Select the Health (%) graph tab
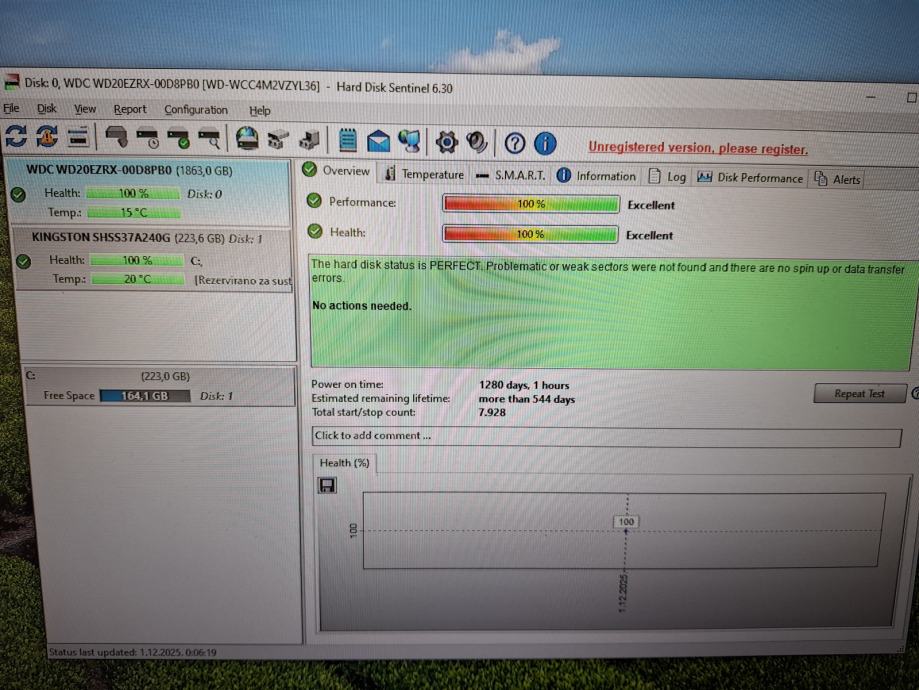The width and height of the screenshot is (919, 690). [344, 463]
